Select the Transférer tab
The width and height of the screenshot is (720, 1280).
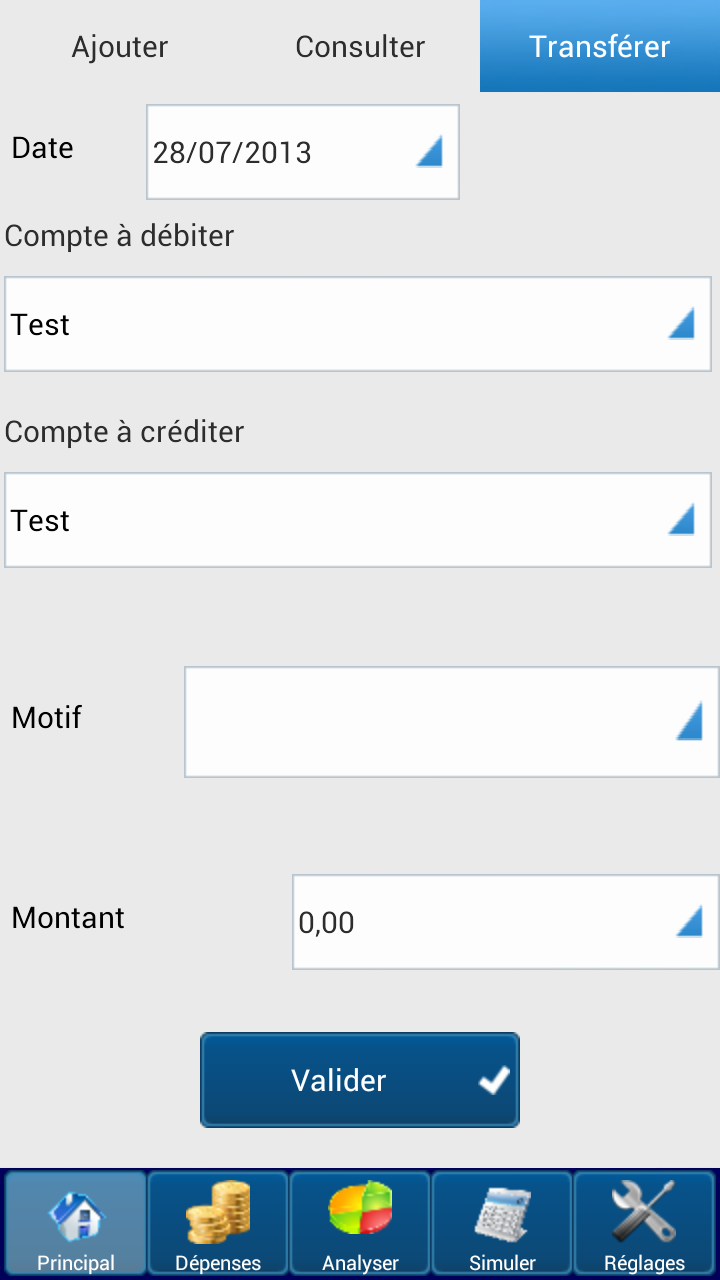click(600, 46)
